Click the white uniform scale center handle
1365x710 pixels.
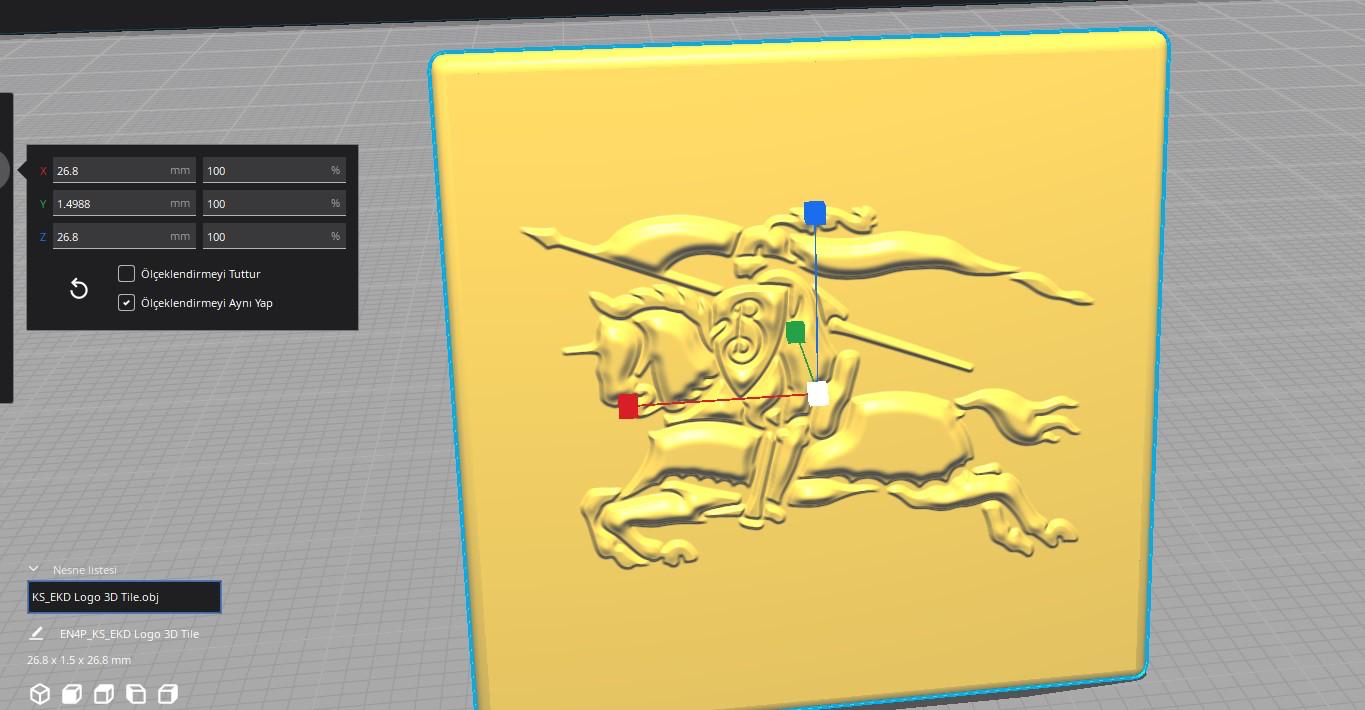818,394
